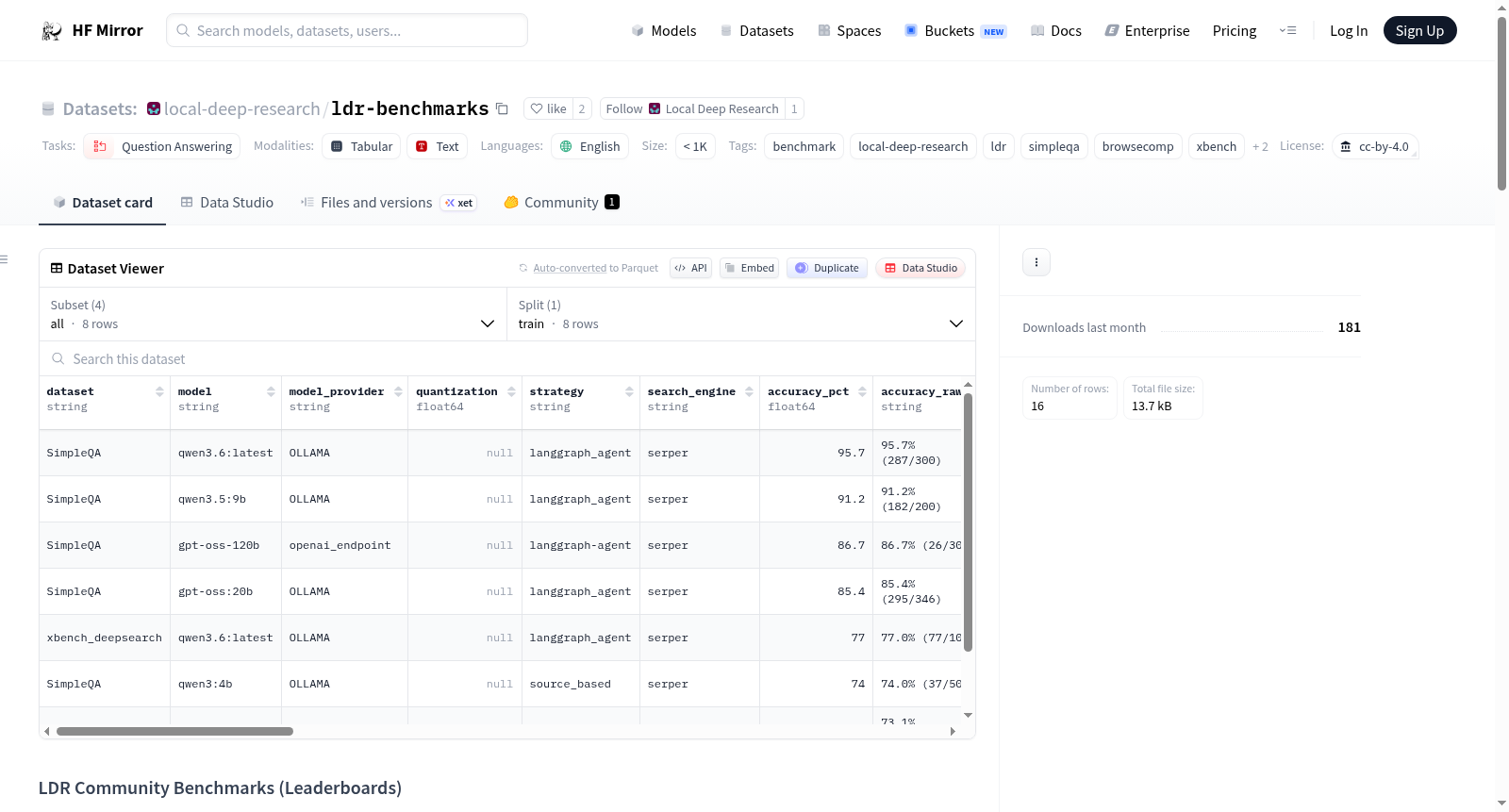The width and height of the screenshot is (1509, 812).
Task: Show the 2 additional hidden tags
Action: (x=1260, y=146)
